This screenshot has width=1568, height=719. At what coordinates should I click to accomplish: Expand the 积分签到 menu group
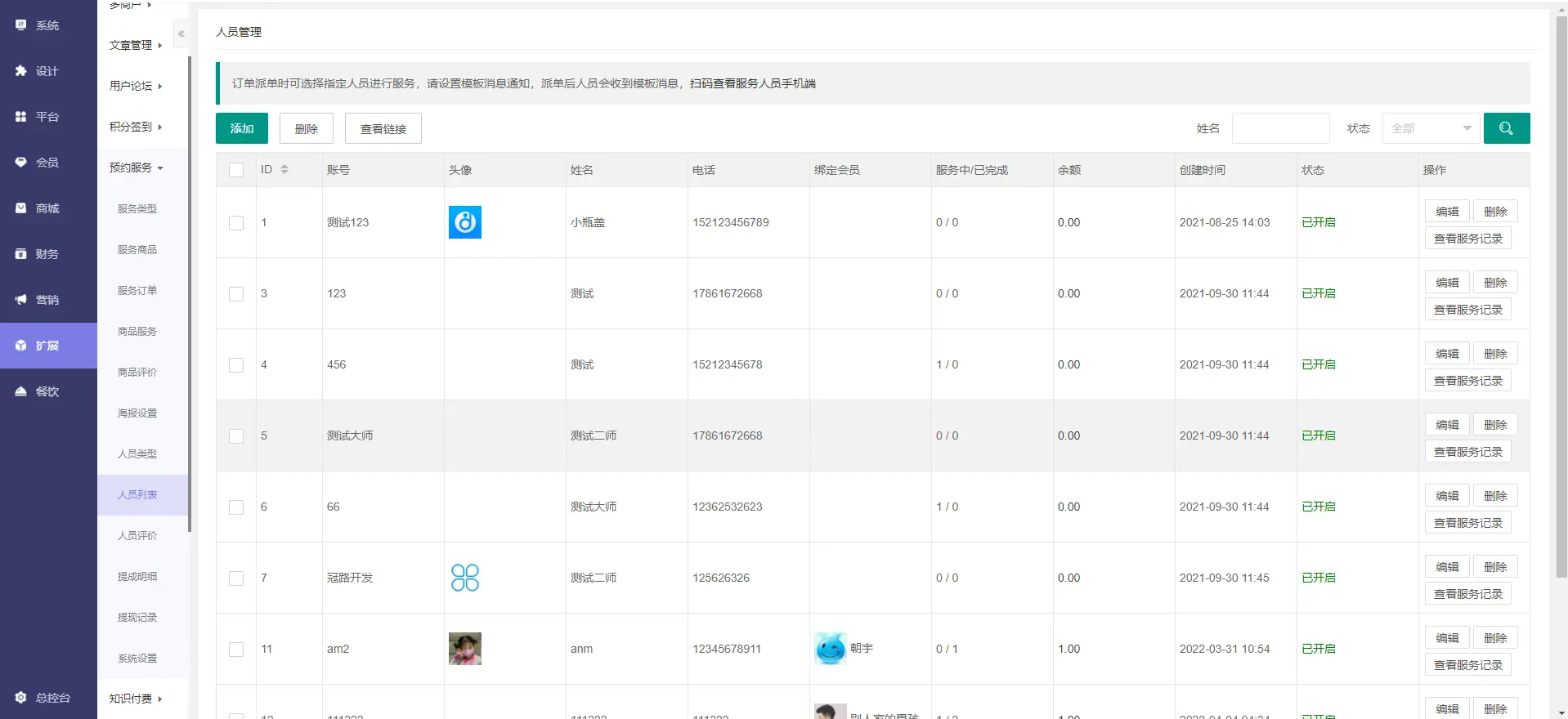(x=136, y=127)
